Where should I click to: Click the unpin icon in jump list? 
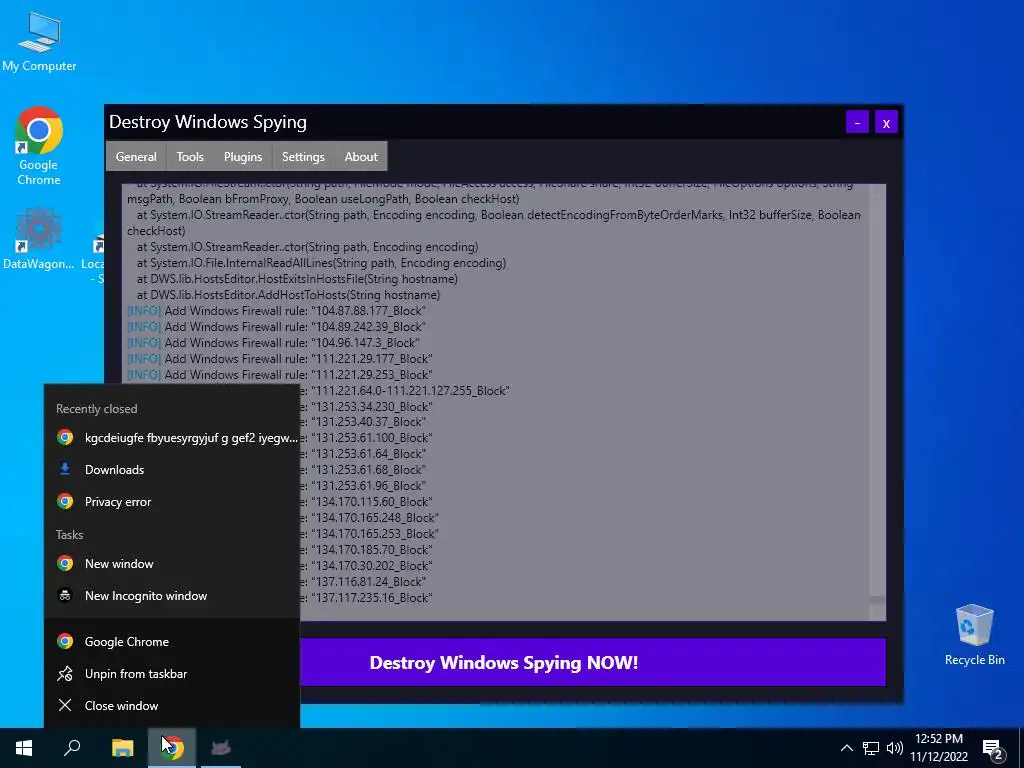click(65, 673)
